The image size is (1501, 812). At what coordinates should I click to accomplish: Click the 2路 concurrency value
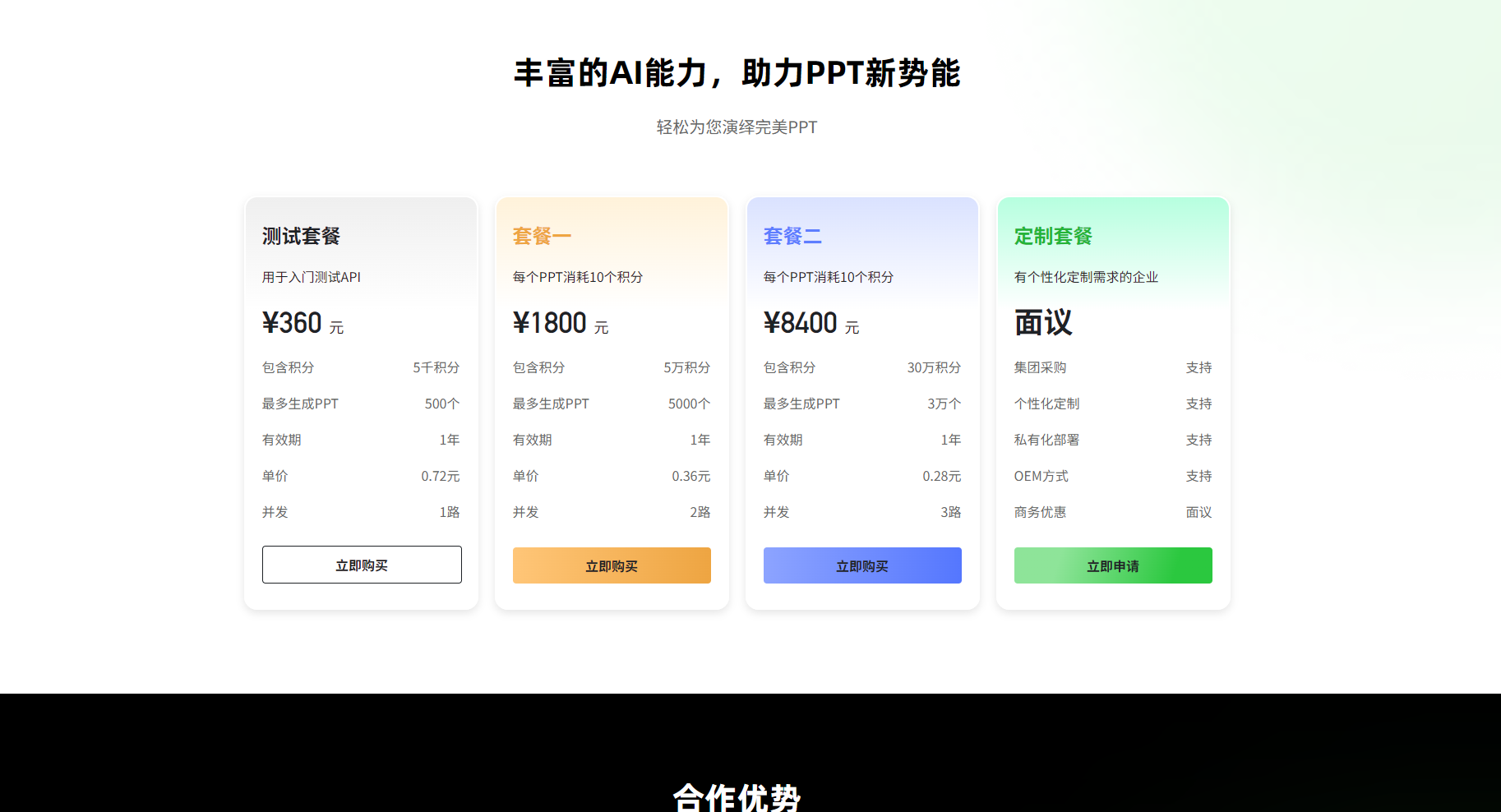pos(700,512)
